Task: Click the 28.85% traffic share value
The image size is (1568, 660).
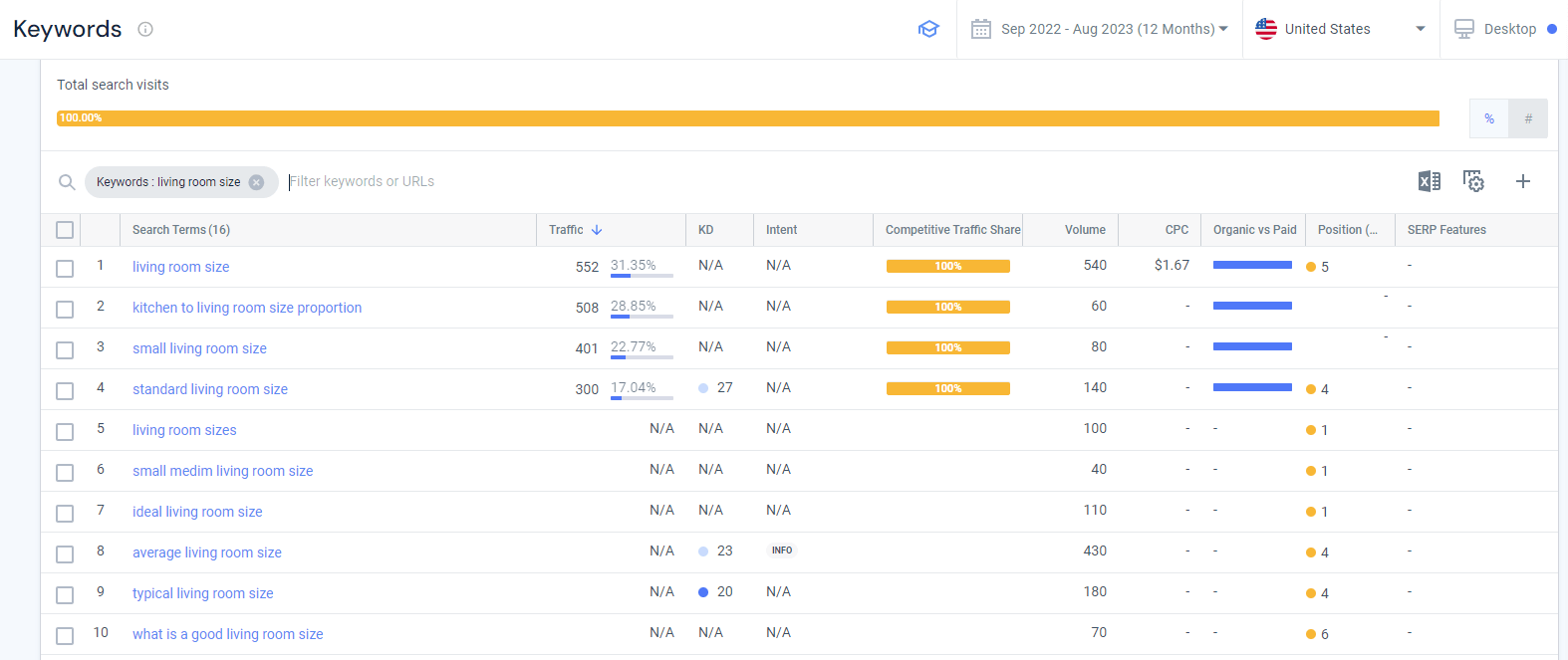Action: tap(634, 306)
